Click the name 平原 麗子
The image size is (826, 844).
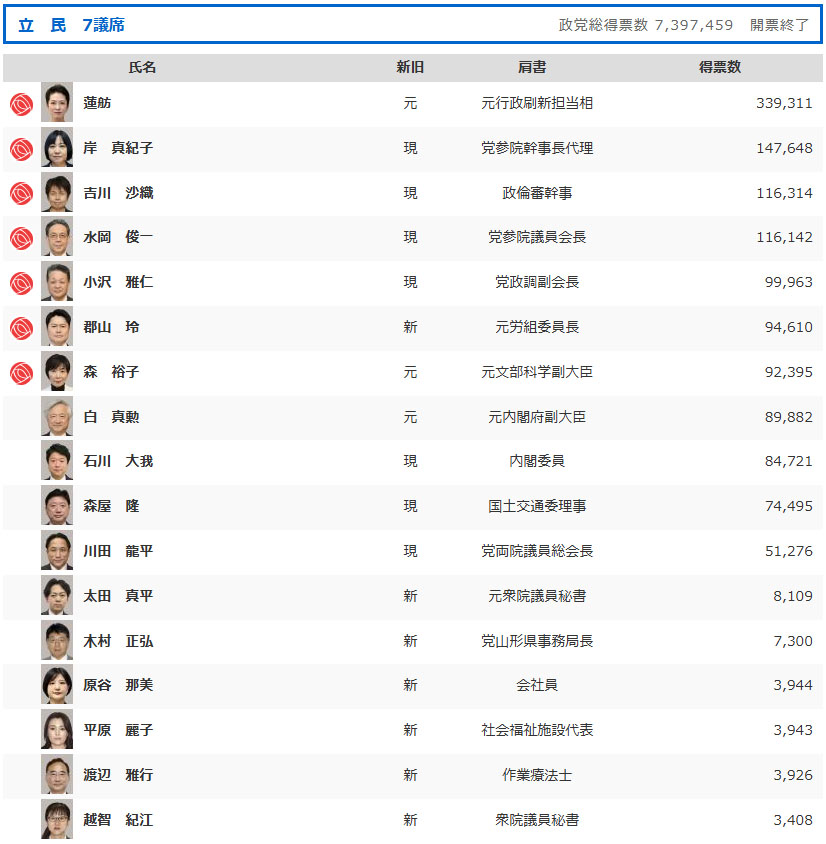[118, 730]
